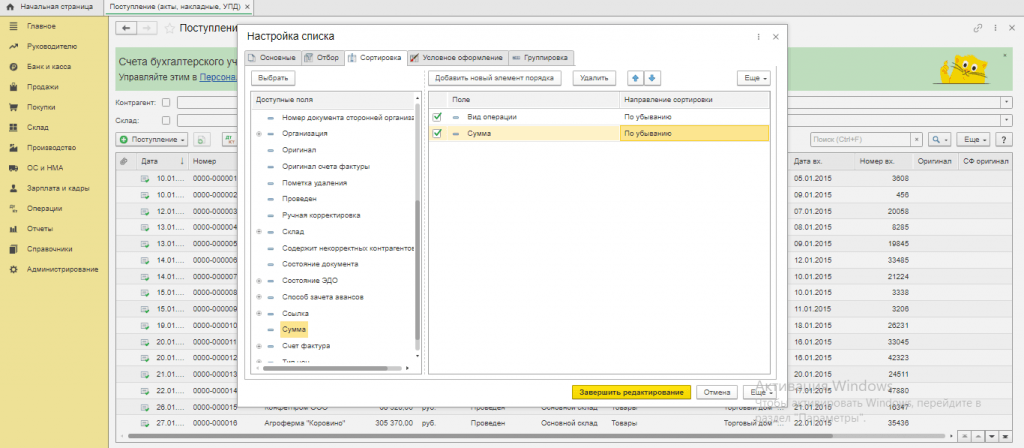Switch to the Отбор tab
The width and height of the screenshot is (1024, 448).
322,58
